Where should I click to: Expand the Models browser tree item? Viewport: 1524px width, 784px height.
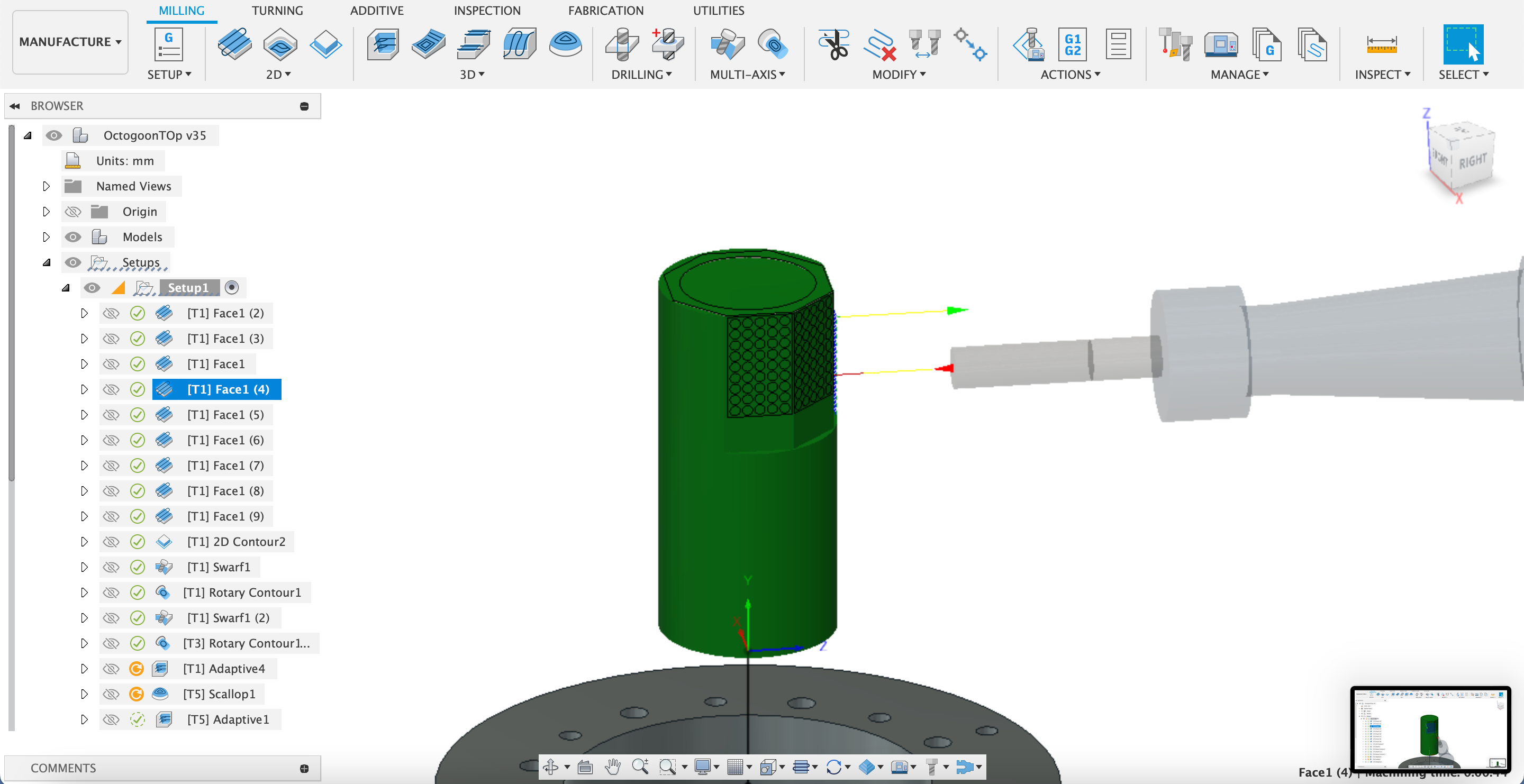[x=45, y=236]
